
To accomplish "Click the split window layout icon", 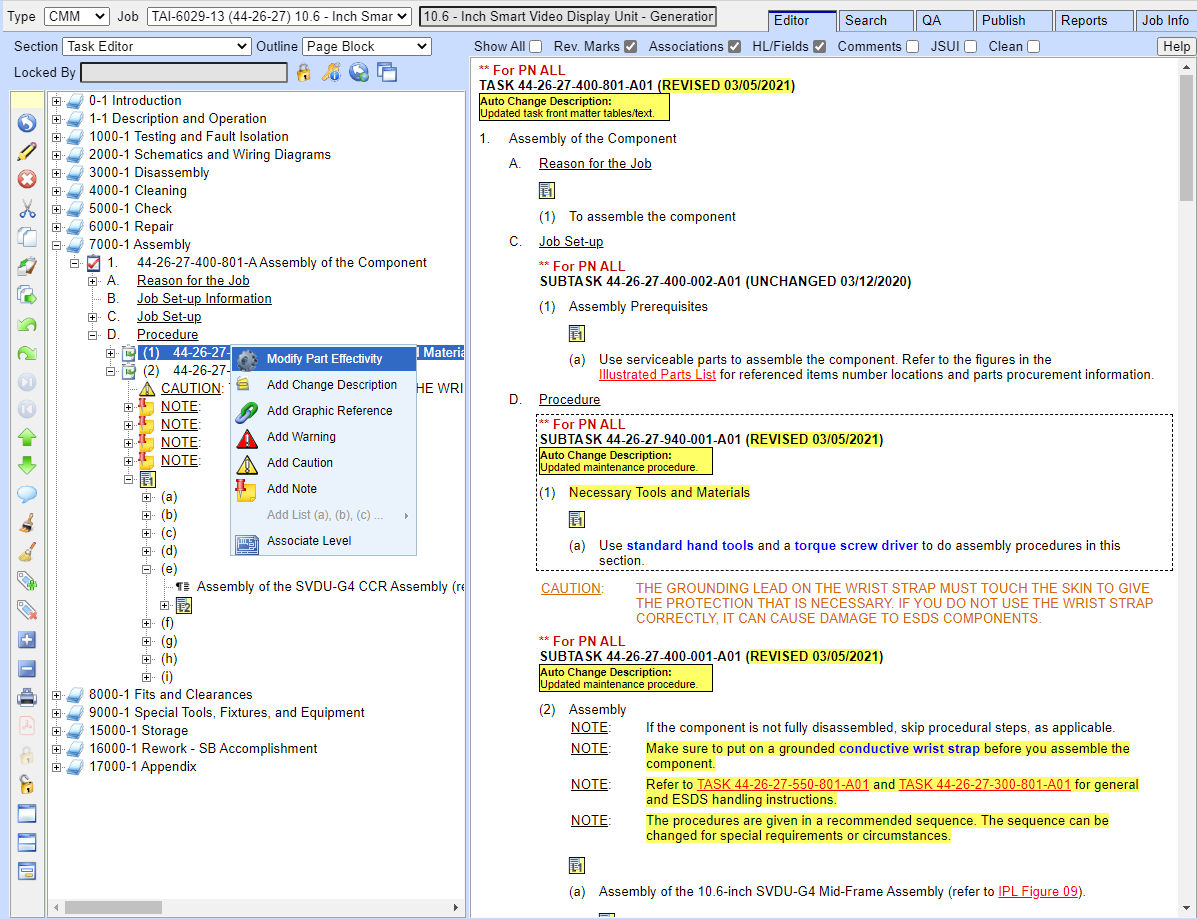I will tap(27, 843).
